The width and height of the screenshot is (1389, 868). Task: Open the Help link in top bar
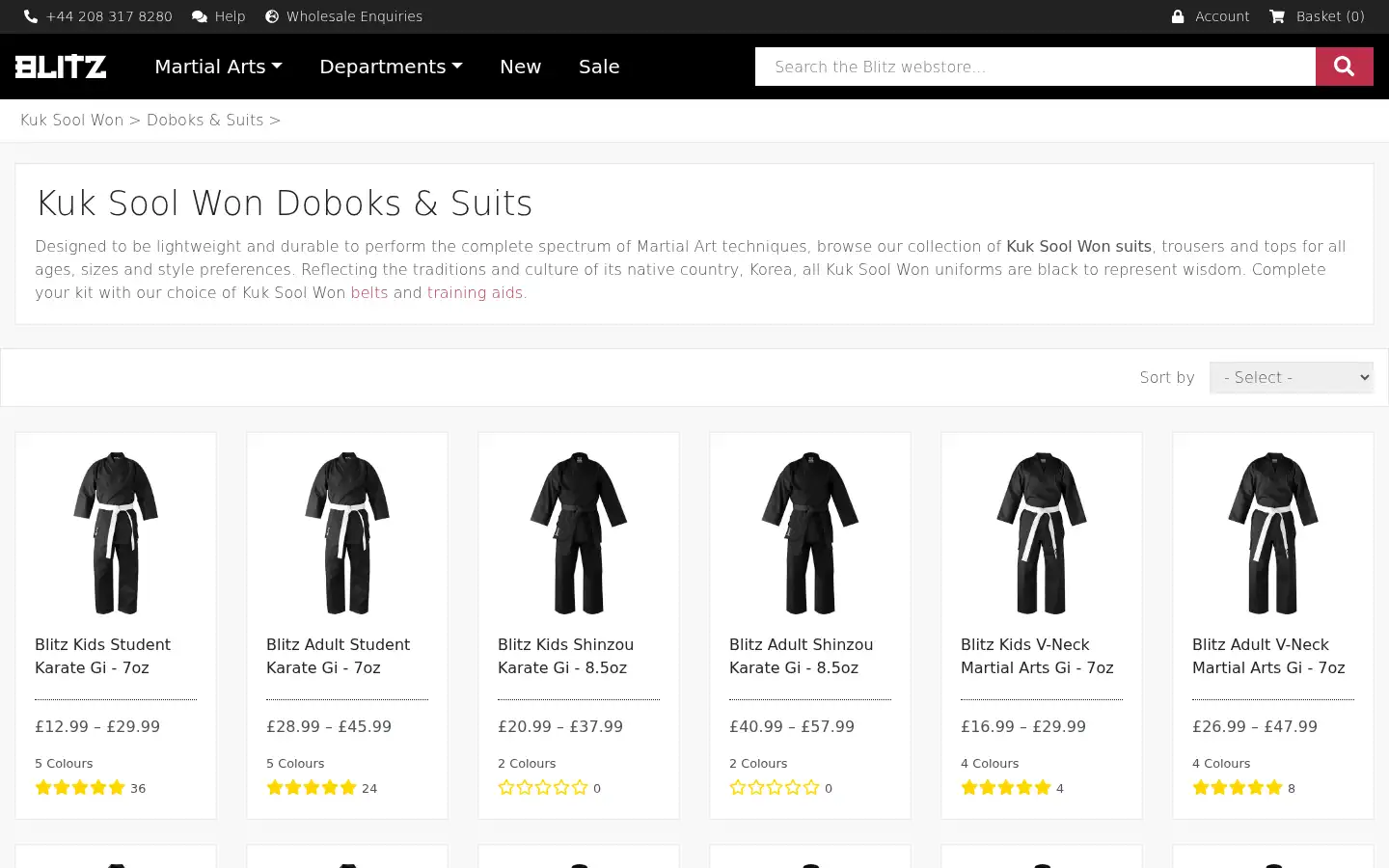pos(230,16)
